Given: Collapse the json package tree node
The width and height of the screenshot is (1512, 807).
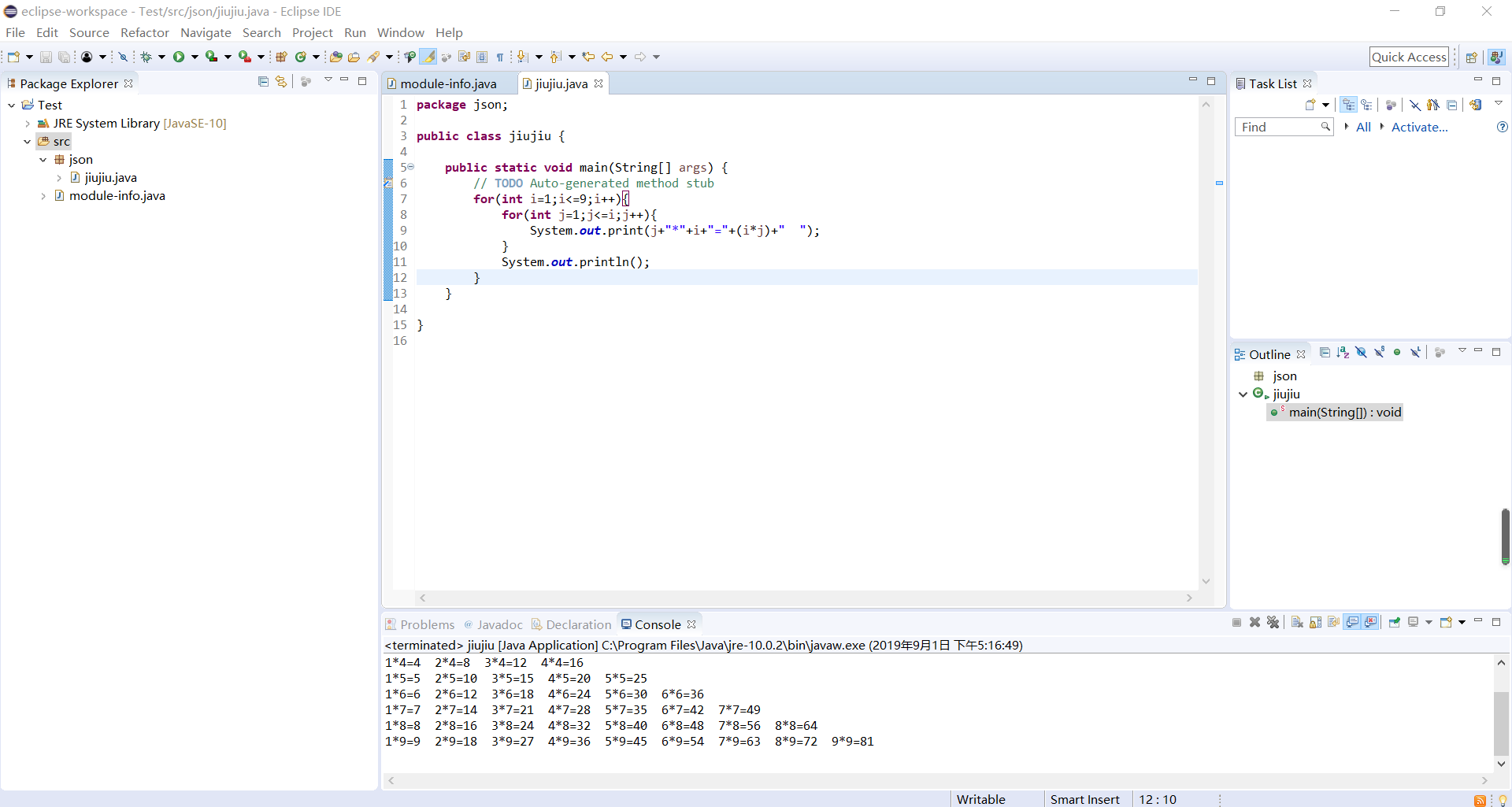Looking at the screenshot, I should 43,160.
